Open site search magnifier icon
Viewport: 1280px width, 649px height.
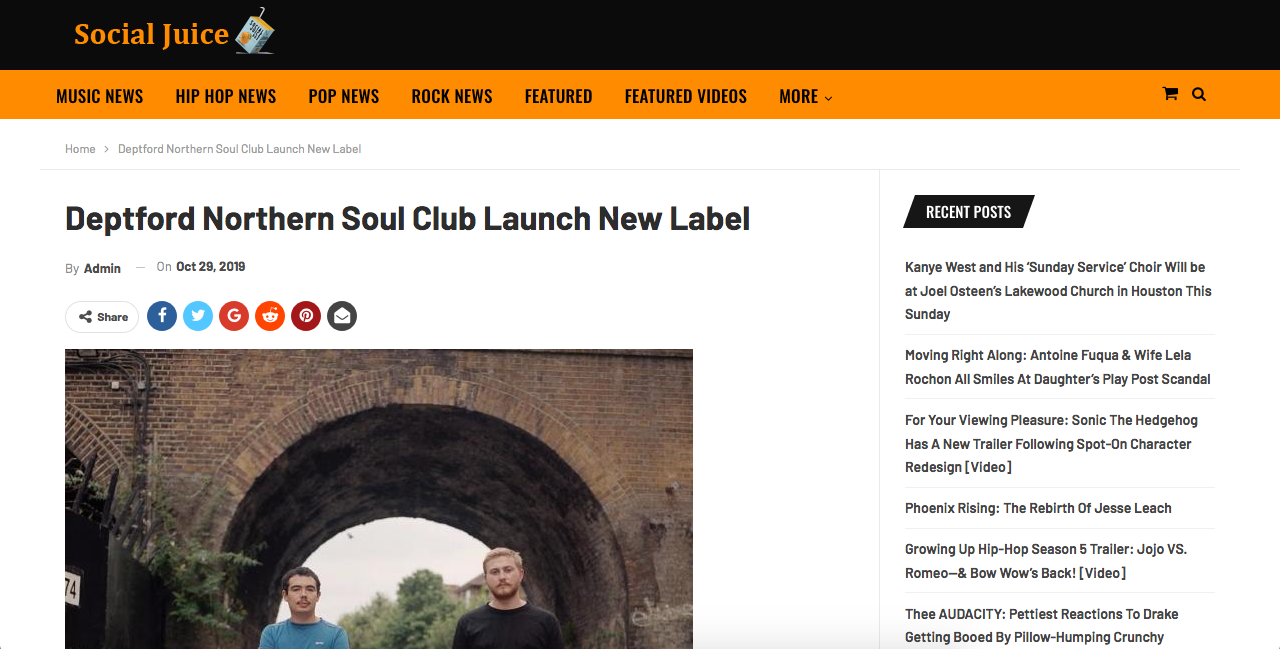(x=1199, y=94)
